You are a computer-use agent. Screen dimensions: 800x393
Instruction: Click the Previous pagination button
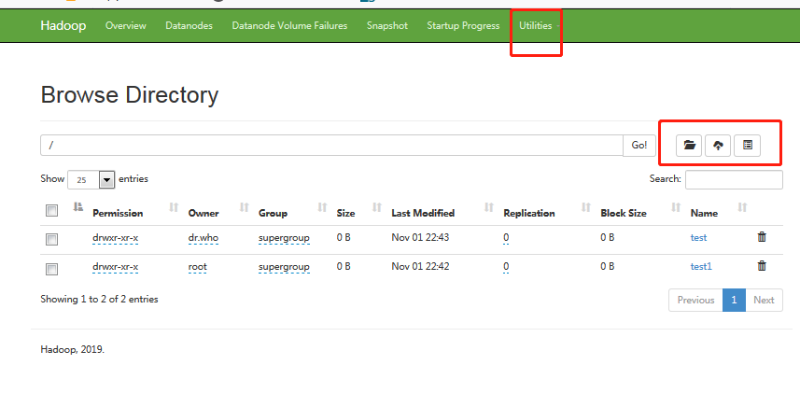(x=695, y=300)
